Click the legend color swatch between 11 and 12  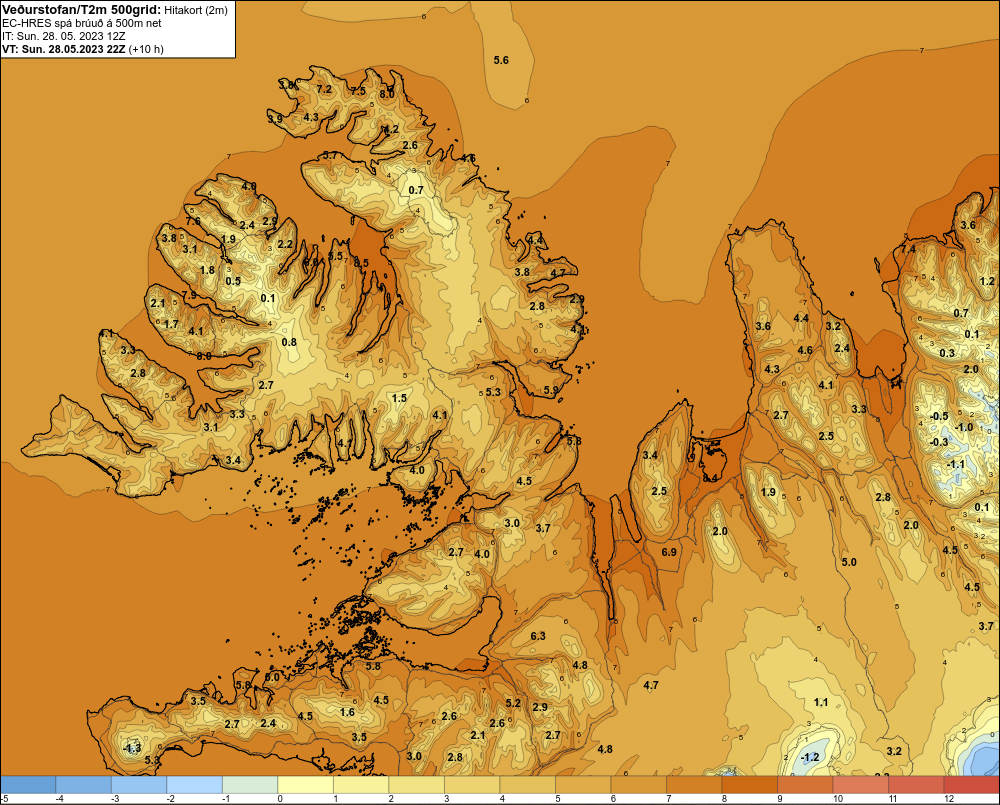(916, 784)
